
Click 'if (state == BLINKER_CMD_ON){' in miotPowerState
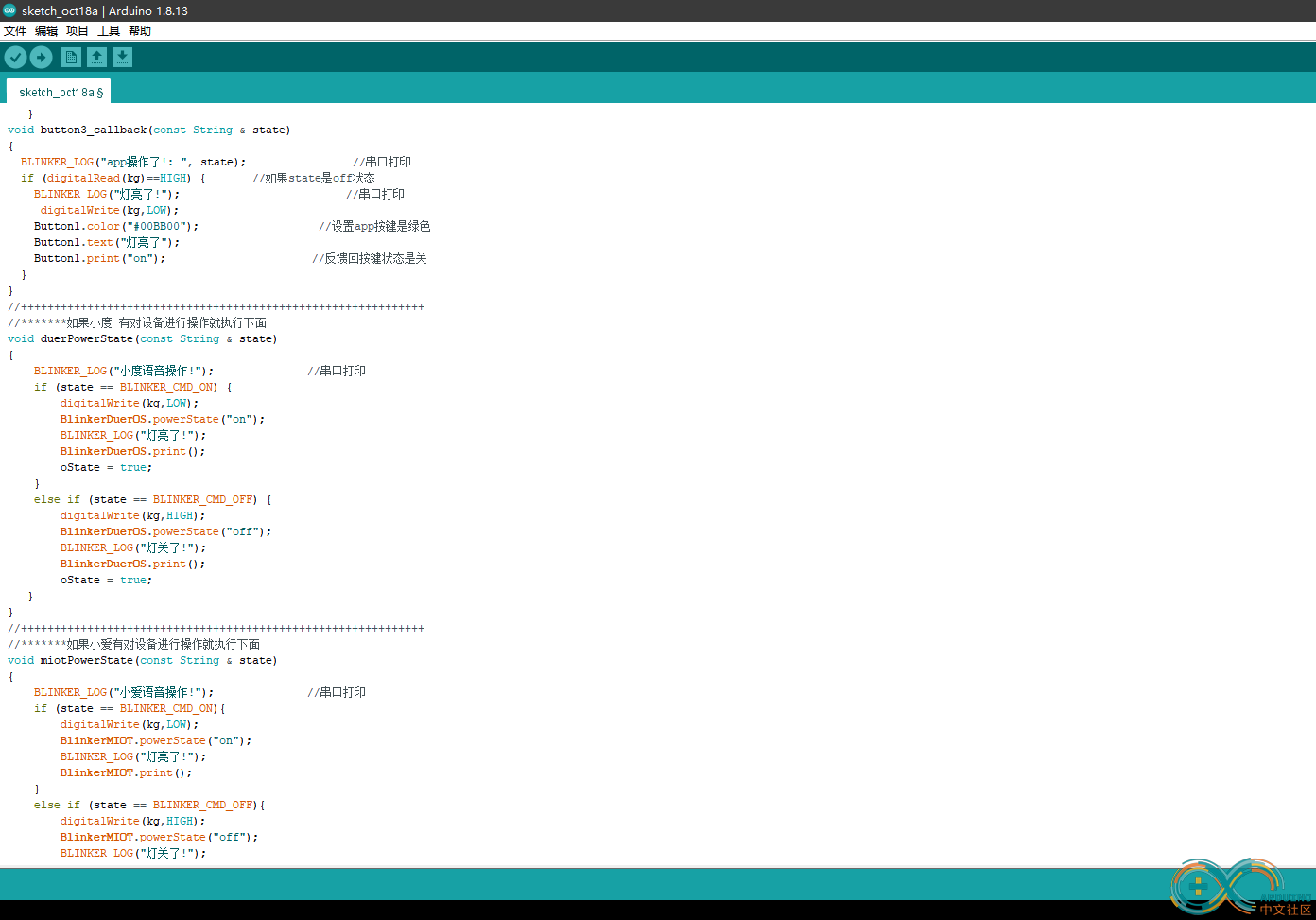pos(130,709)
